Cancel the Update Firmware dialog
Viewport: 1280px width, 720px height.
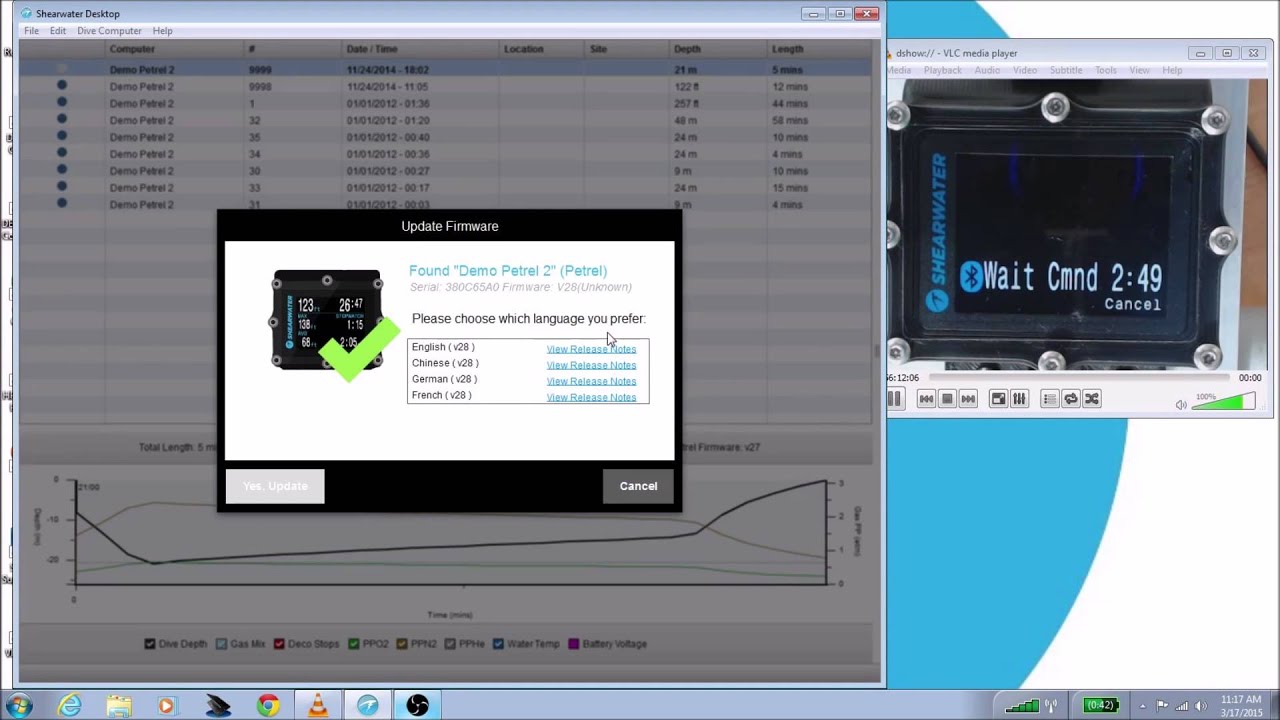point(638,486)
